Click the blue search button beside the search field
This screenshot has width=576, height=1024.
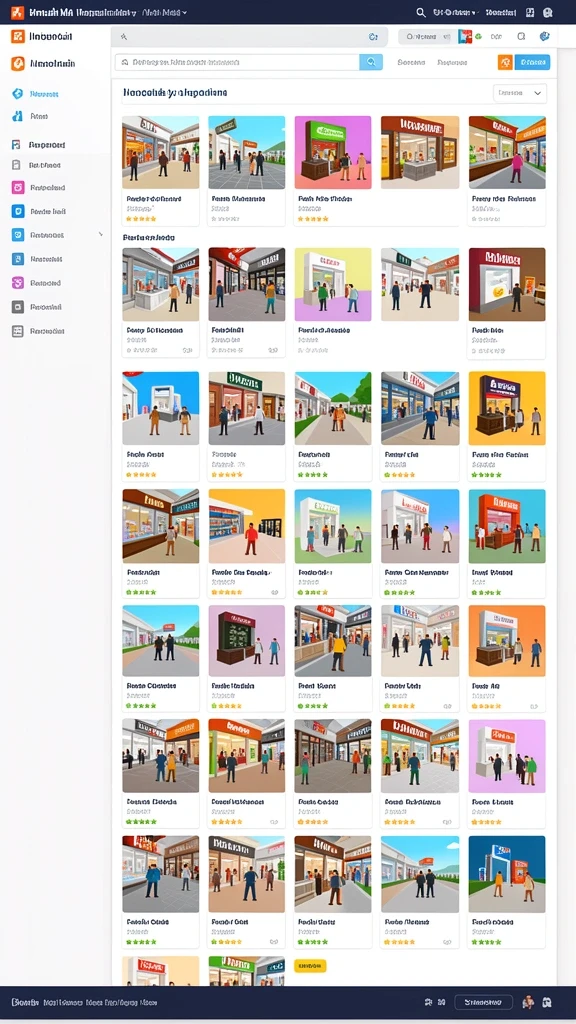pos(371,62)
